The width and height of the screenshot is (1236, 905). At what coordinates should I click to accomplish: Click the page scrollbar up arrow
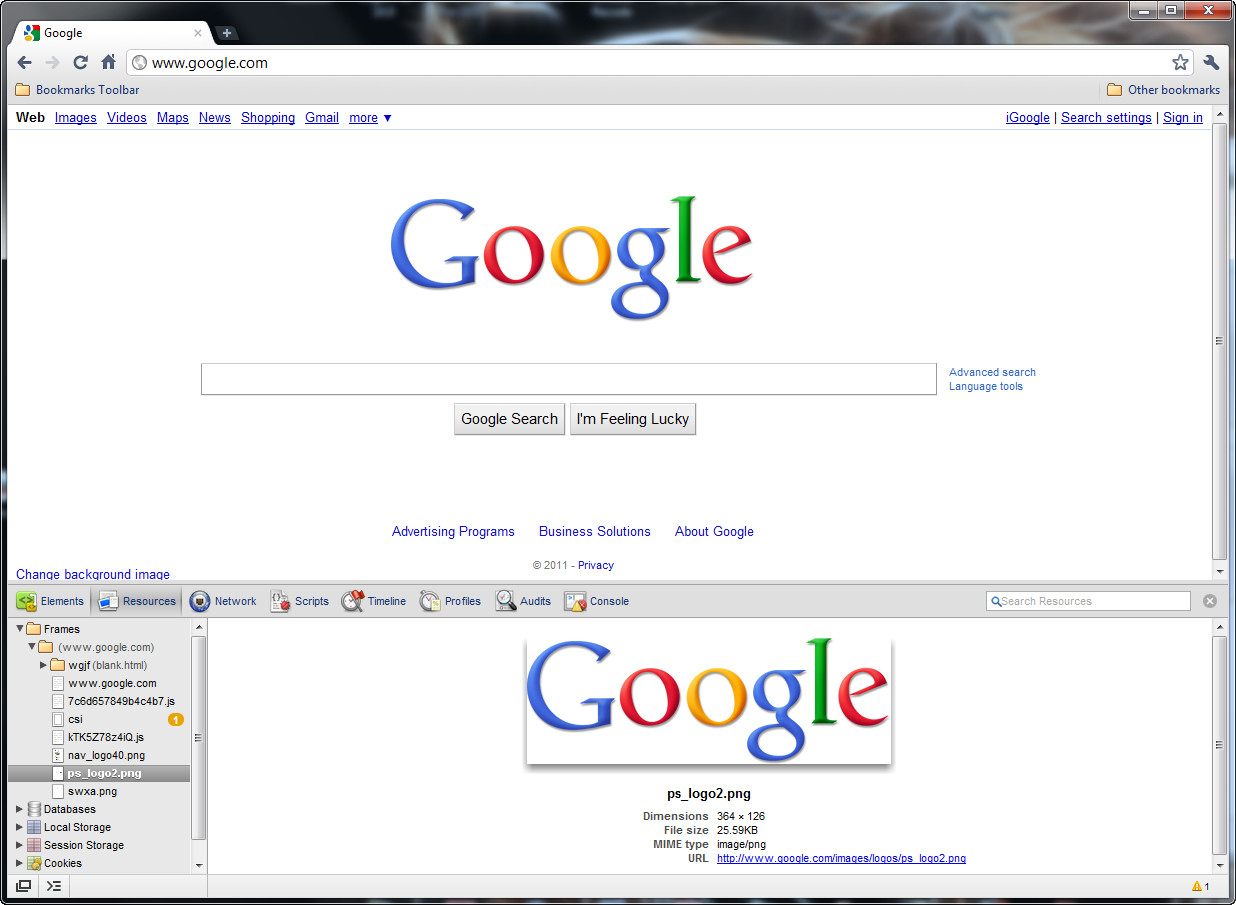pos(1219,115)
